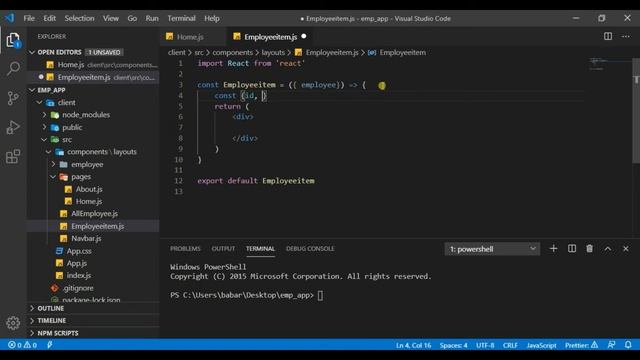
Task: Switch to the Debug Console tab
Action: 310,249
